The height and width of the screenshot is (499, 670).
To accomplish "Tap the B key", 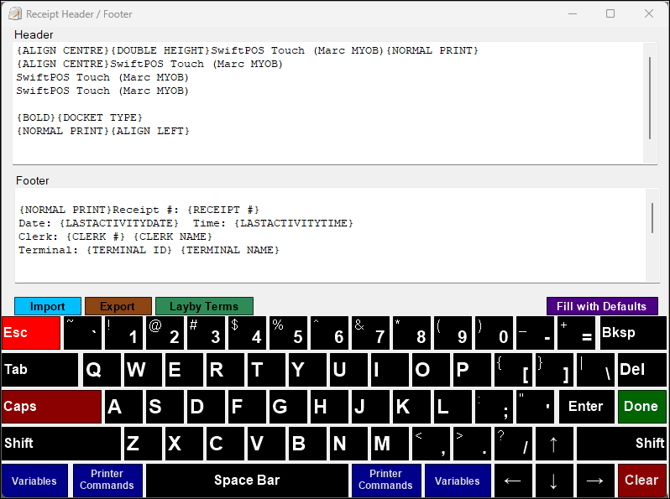I will click(308, 443).
